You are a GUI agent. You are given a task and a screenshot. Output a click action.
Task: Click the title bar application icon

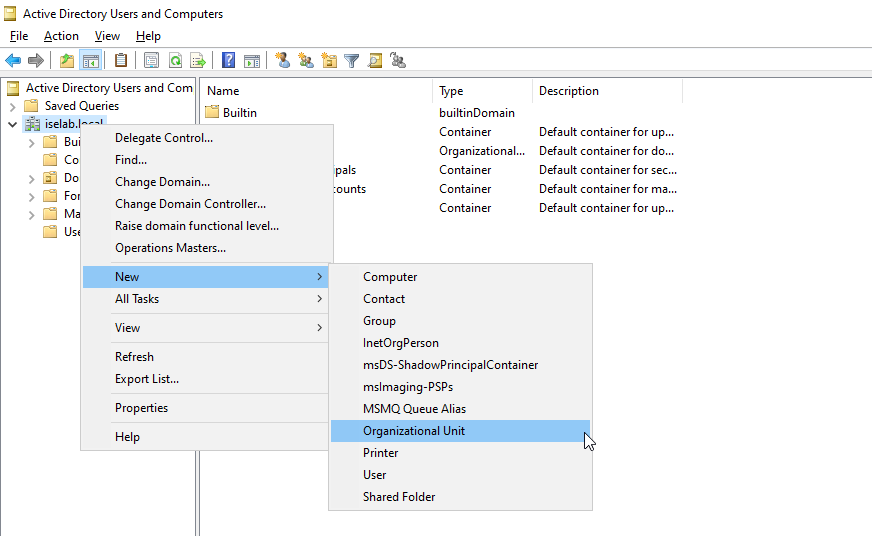coord(10,13)
